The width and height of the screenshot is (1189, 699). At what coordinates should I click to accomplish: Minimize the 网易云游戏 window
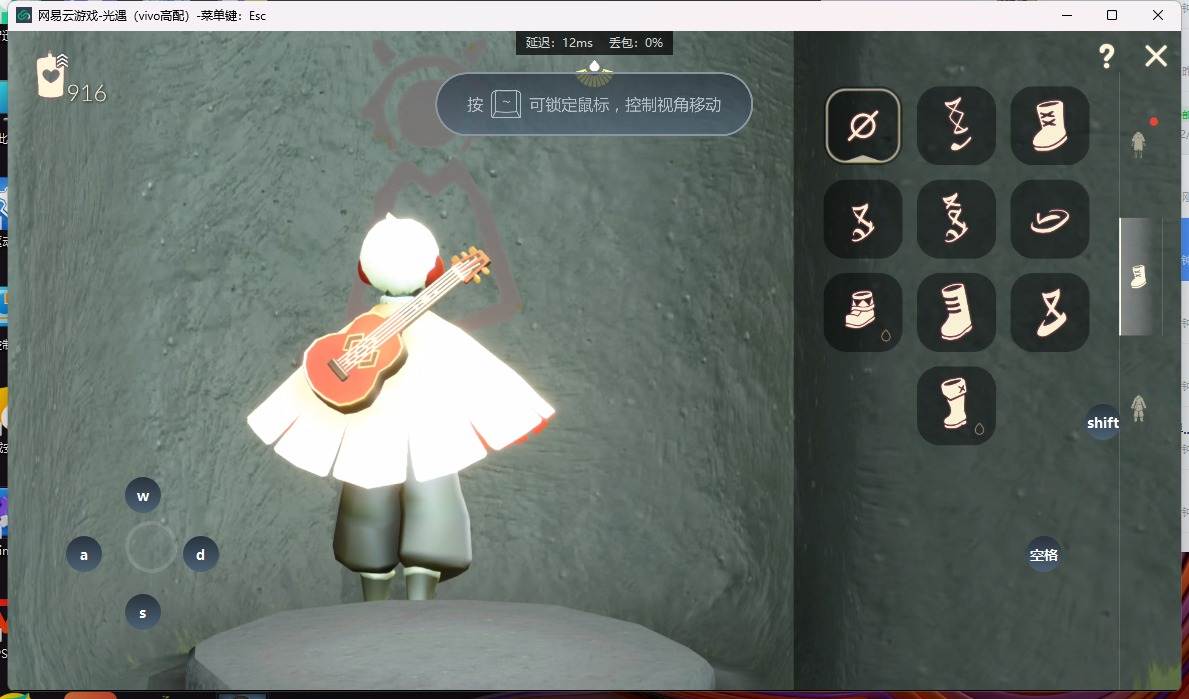pos(1067,15)
